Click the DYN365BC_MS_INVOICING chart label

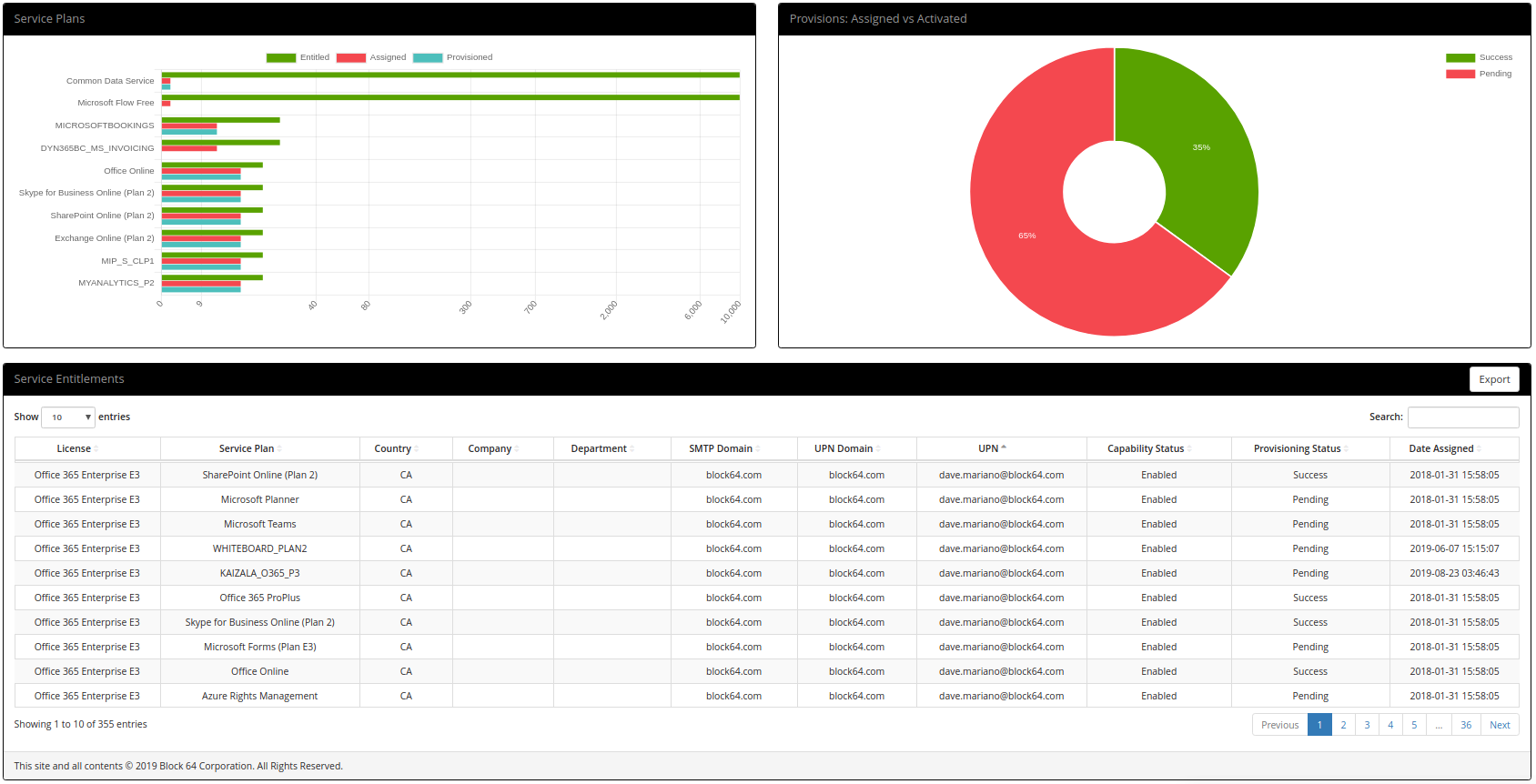coord(97,148)
